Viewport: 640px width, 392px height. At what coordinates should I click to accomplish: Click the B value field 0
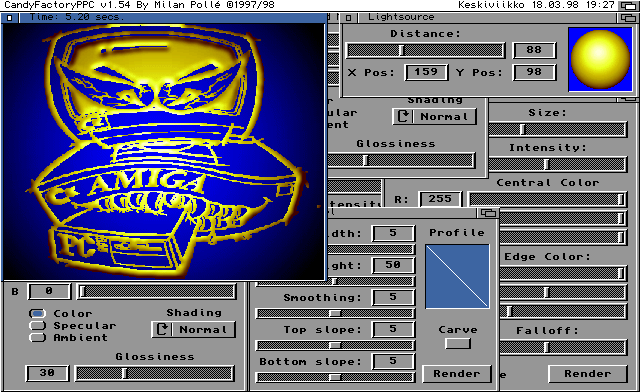49,291
